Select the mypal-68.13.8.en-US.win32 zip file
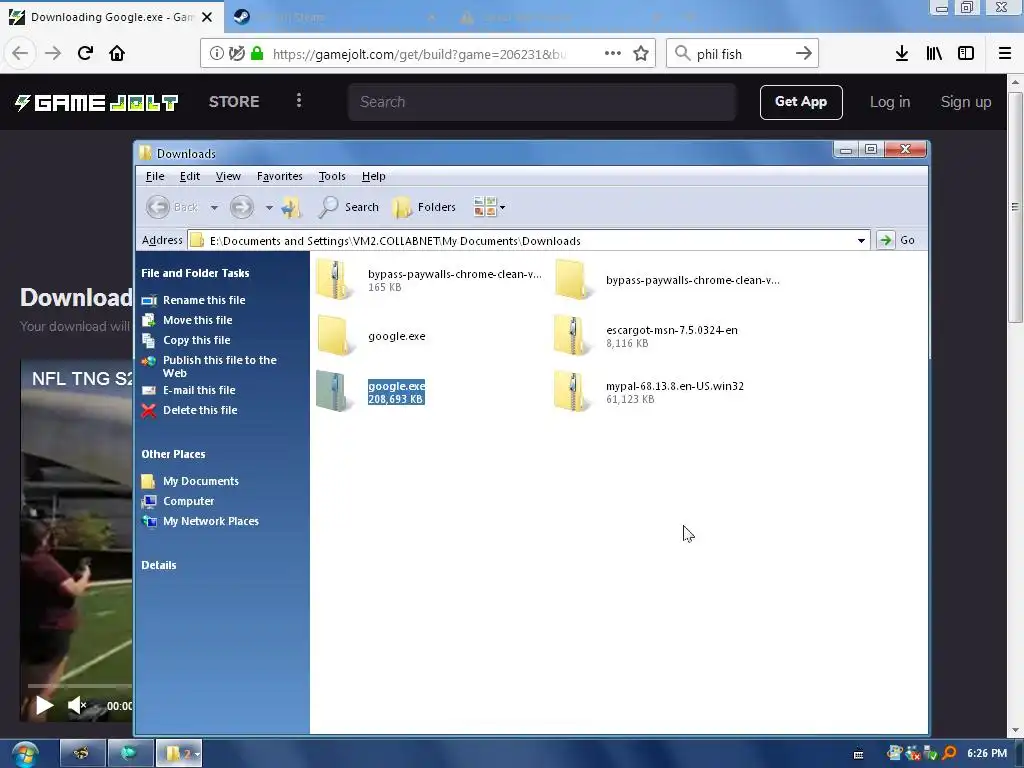This screenshot has height=768, width=1024. (648, 392)
